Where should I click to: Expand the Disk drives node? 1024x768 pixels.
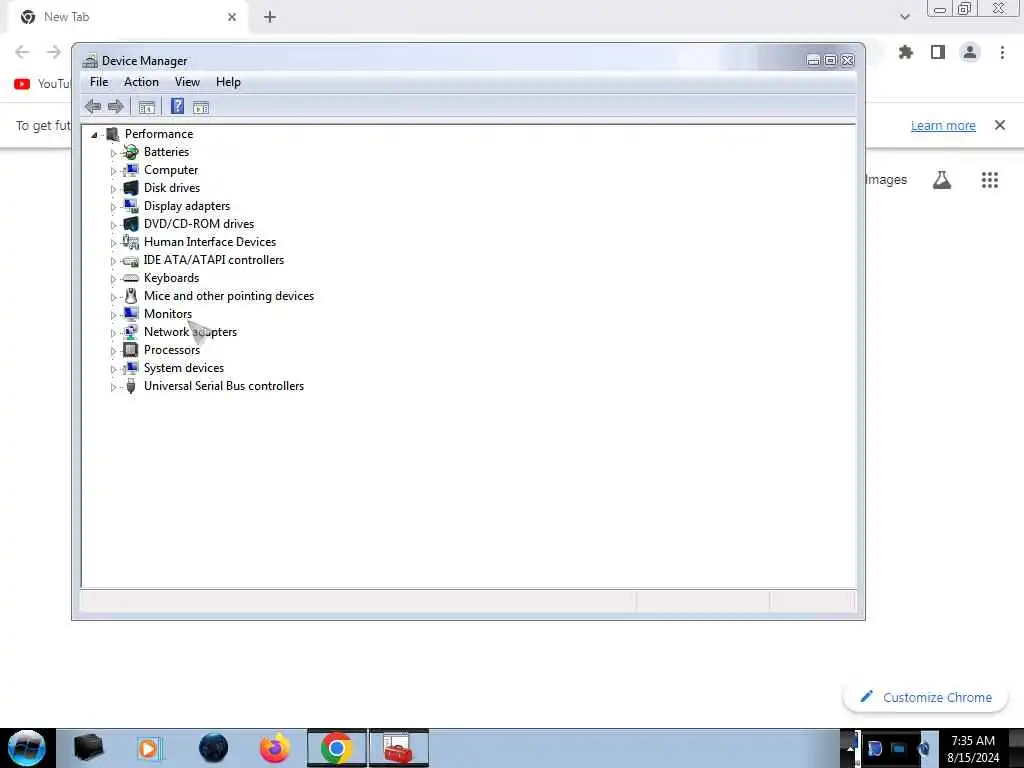tap(113, 189)
